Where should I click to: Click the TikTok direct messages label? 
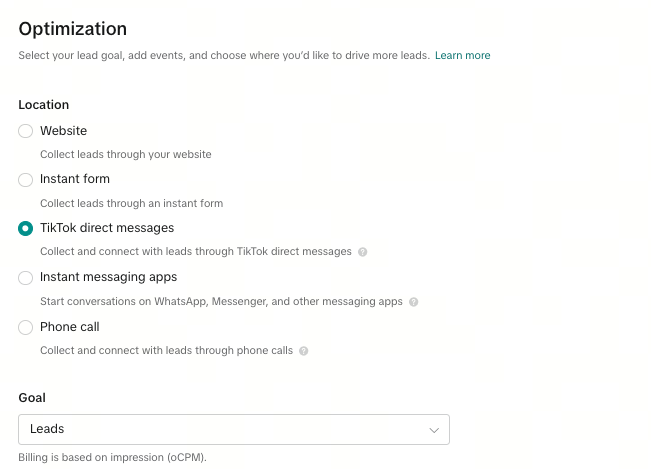(107, 228)
